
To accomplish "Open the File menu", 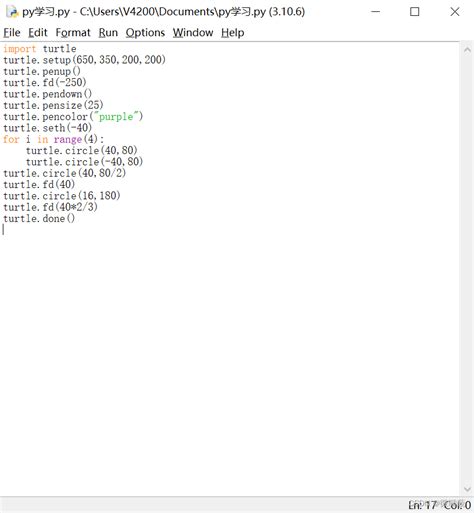I will tap(12, 33).
